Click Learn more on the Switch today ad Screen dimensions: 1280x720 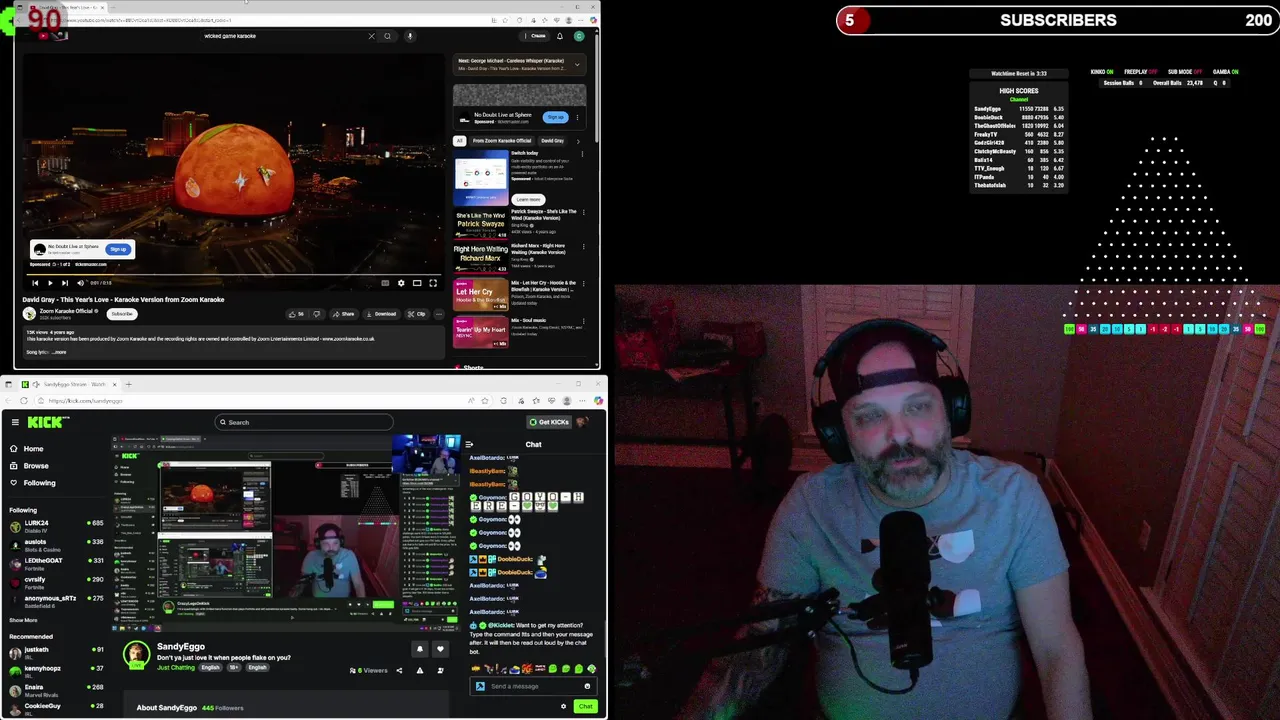click(528, 199)
